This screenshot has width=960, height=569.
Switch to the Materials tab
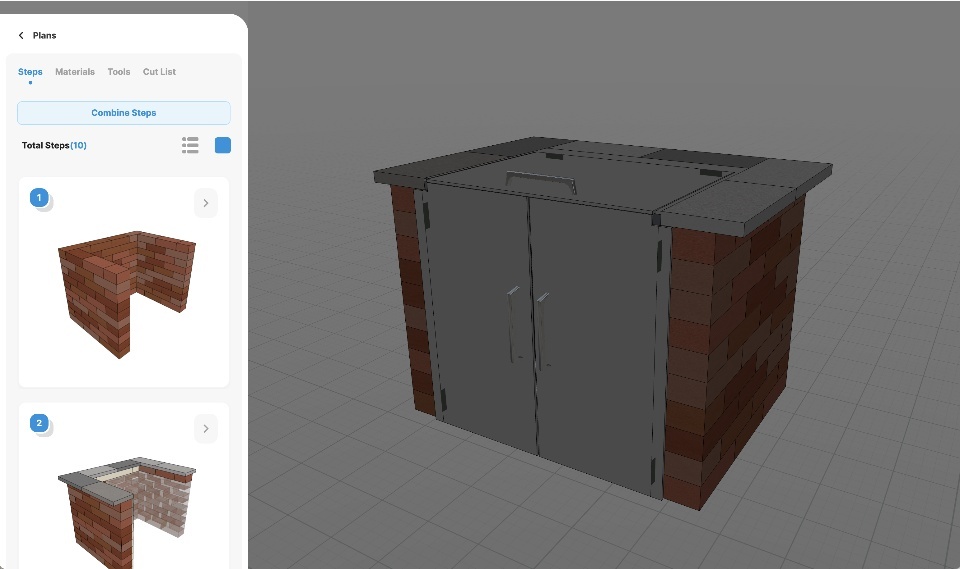(75, 72)
